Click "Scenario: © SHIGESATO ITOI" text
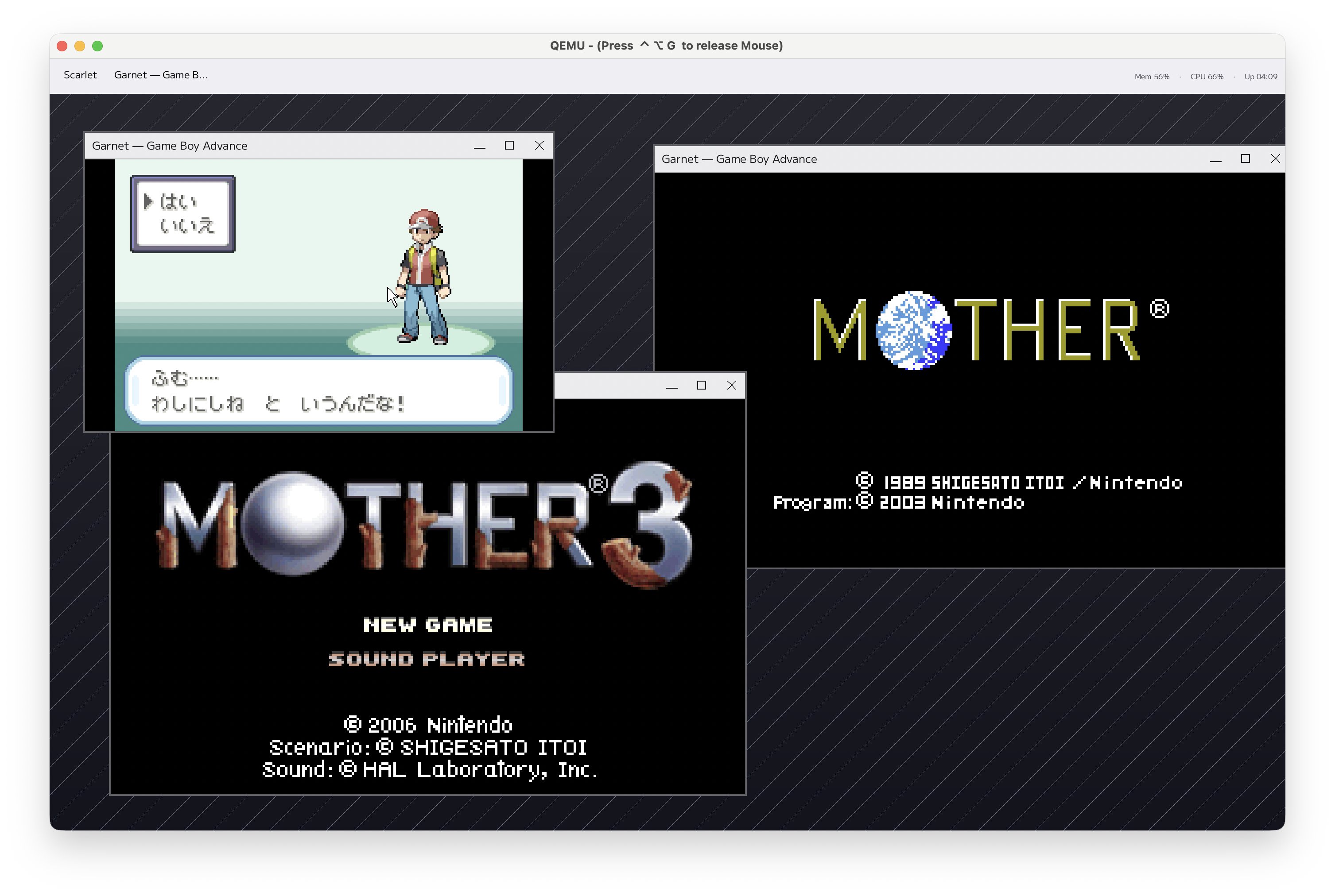The image size is (1335, 896). [428, 747]
